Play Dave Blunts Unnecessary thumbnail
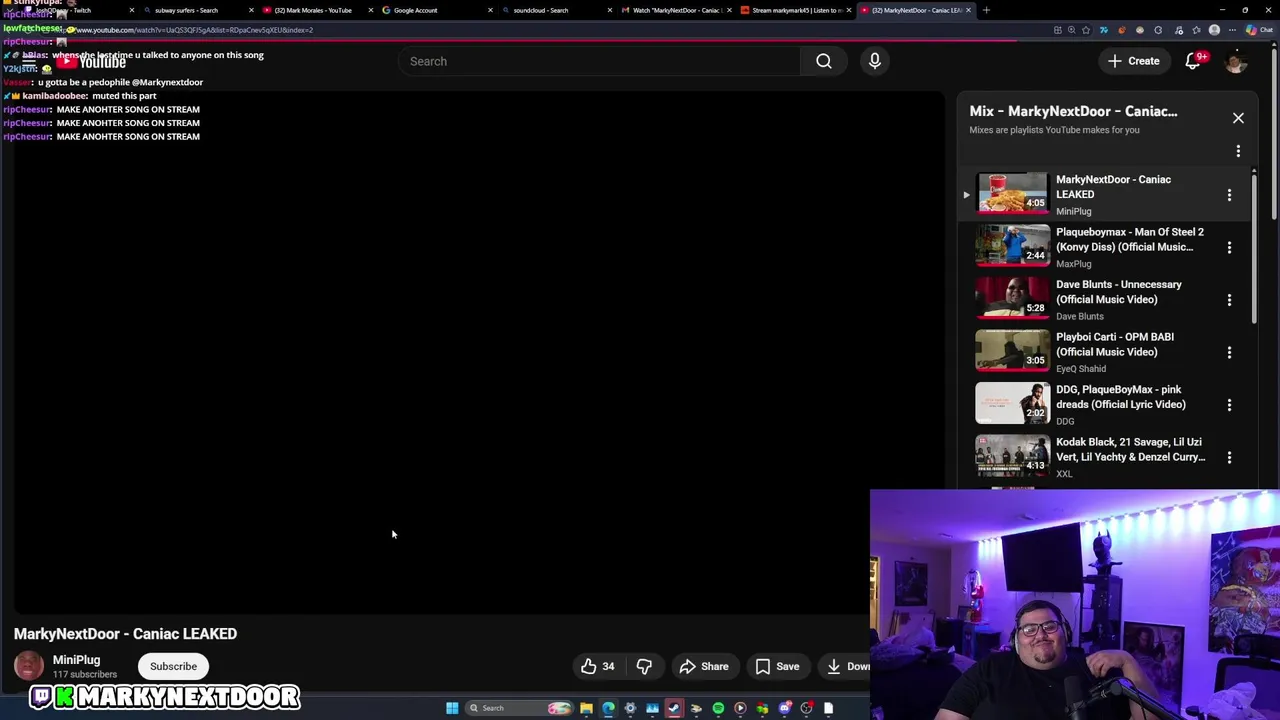Viewport: 1280px width, 720px height. point(1012,298)
